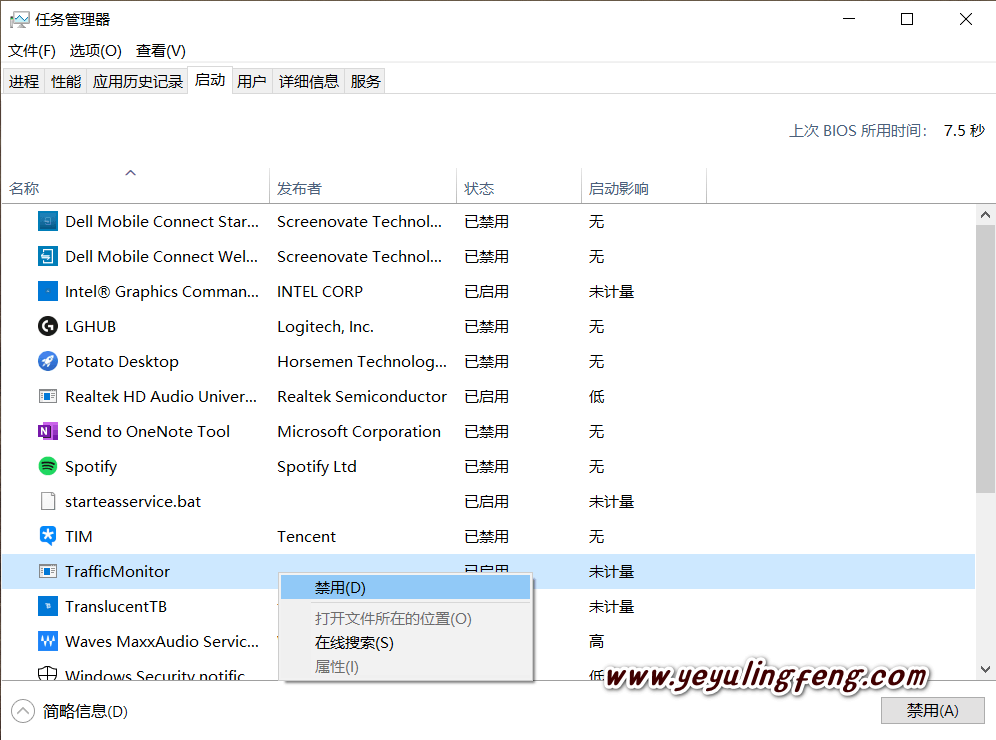Viewport: 996px width, 740px height.
Task: Open the 文件(F) menu
Action: point(32,50)
